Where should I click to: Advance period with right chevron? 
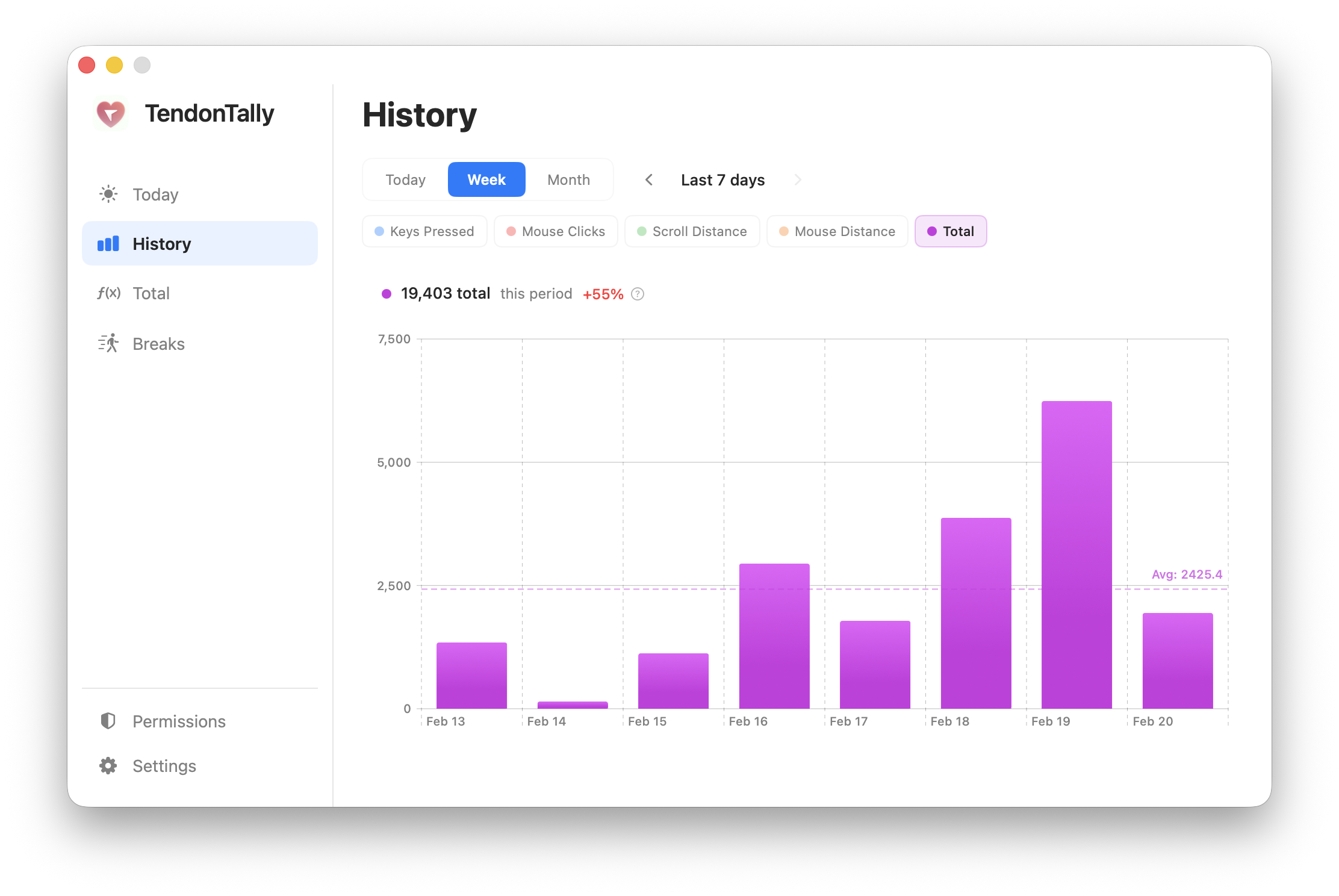tap(798, 179)
